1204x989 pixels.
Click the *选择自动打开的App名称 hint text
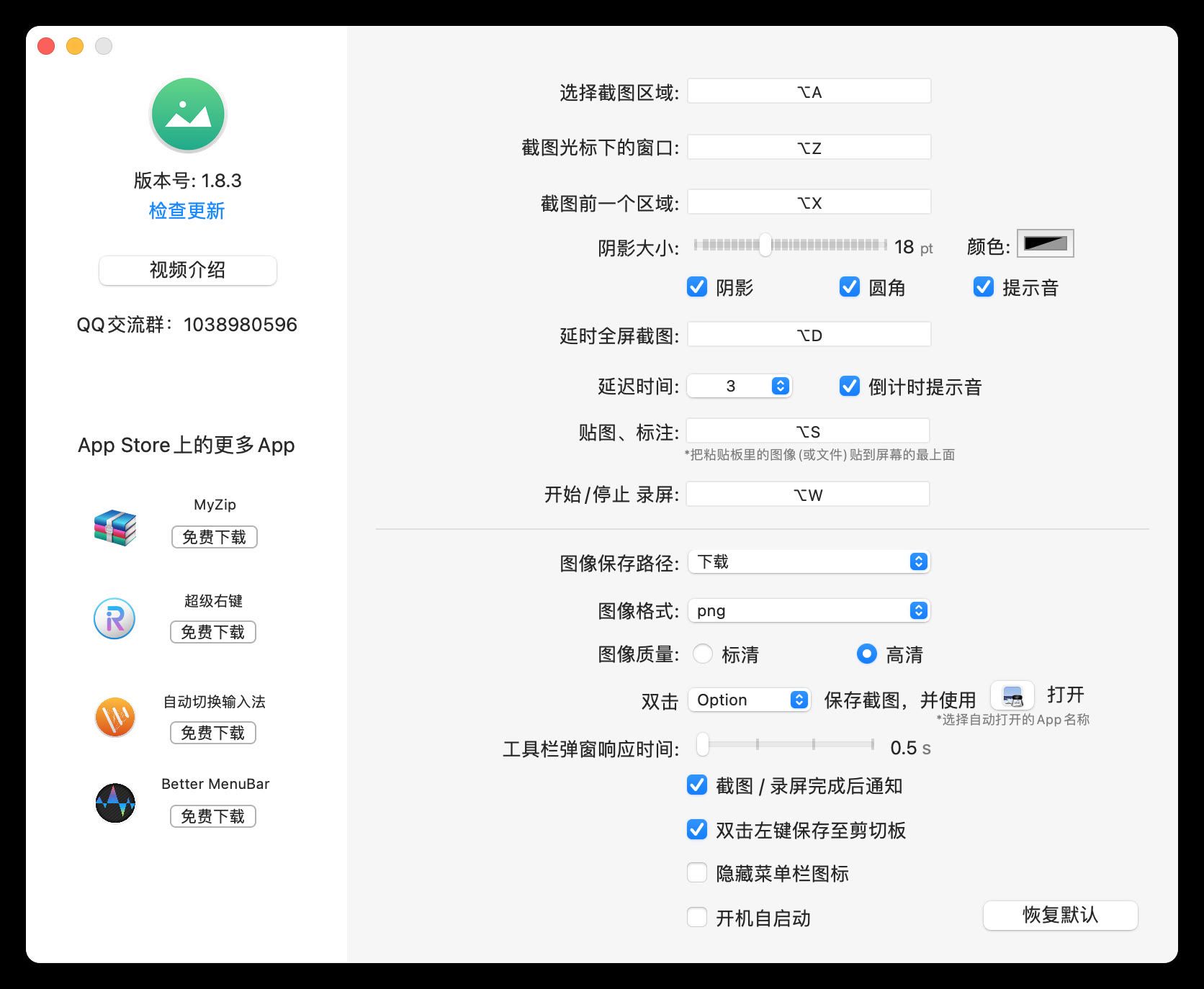tap(1012, 719)
